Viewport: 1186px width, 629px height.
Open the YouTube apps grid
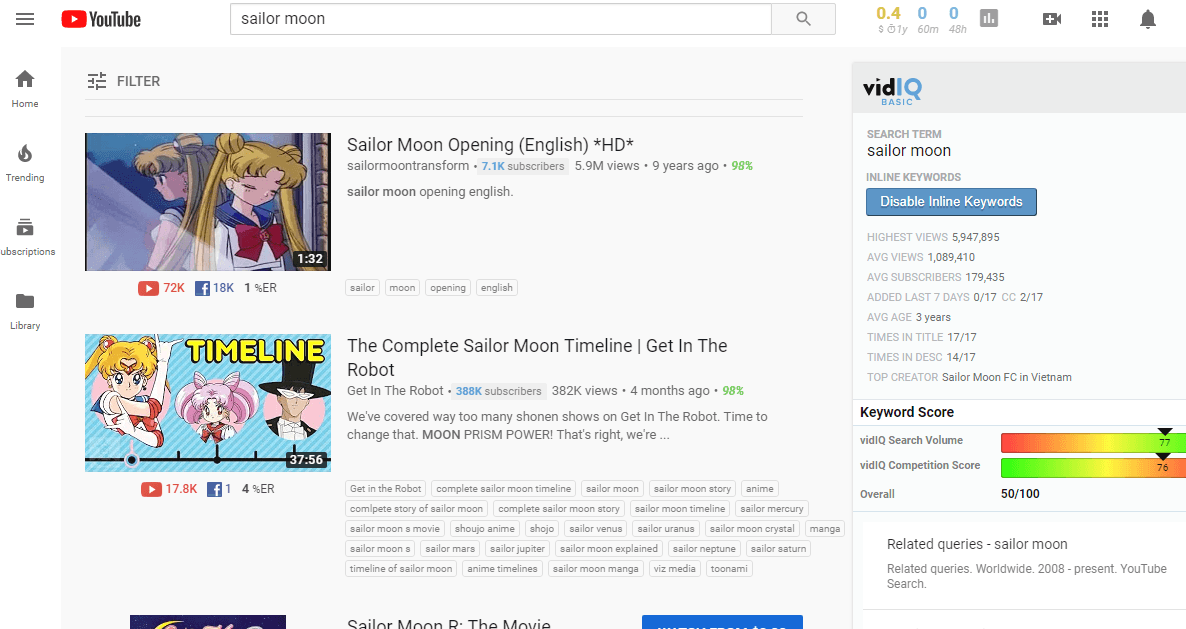pos(1100,19)
